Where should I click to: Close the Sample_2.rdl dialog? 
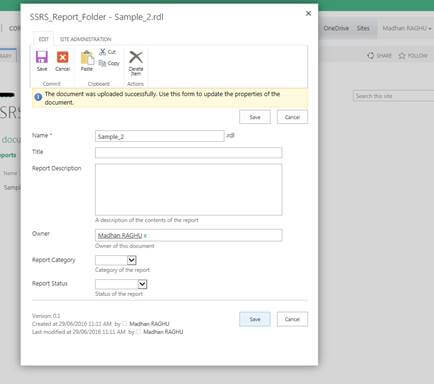click(x=308, y=13)
